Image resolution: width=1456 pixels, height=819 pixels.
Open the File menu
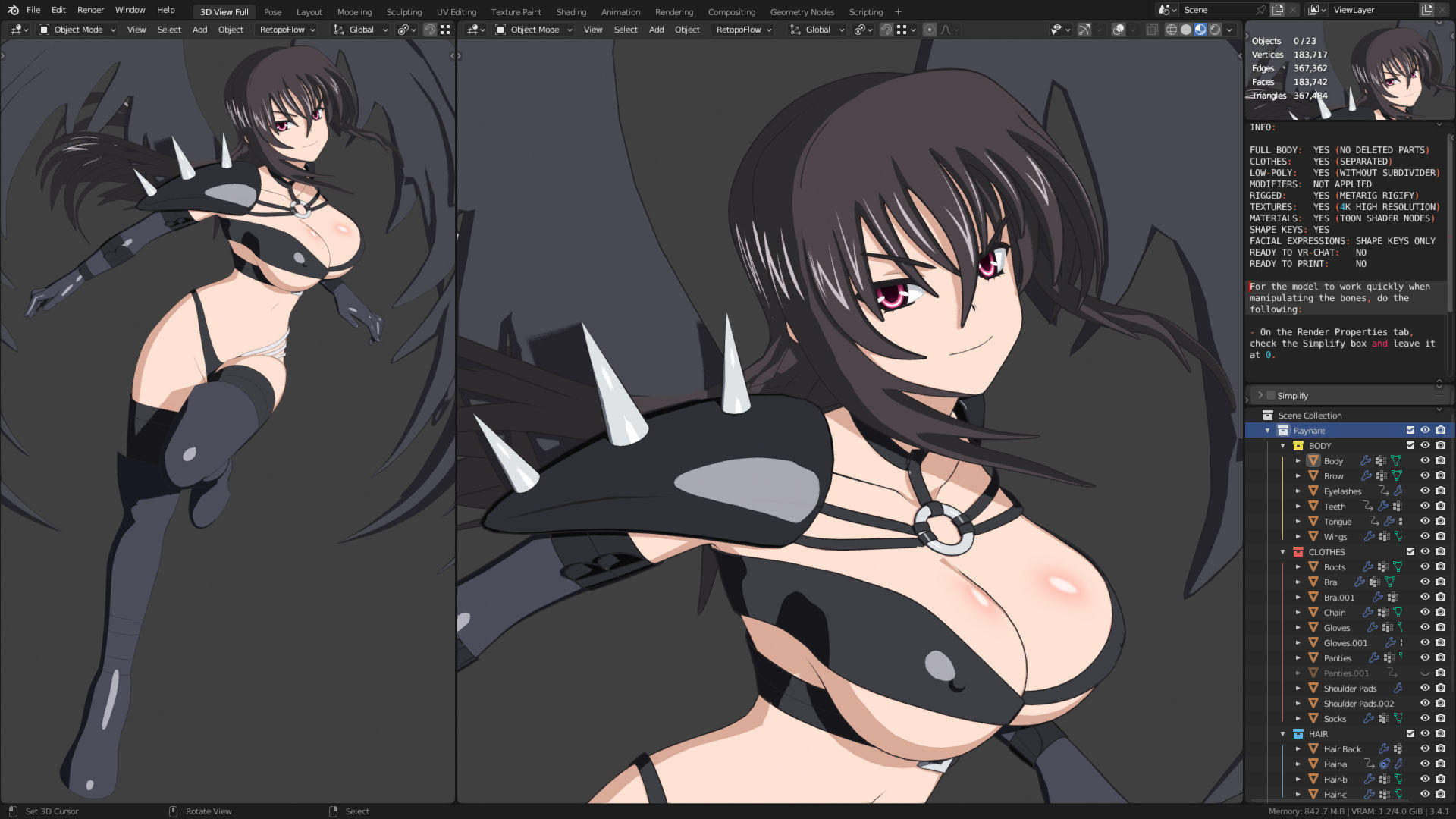point(33,10)
